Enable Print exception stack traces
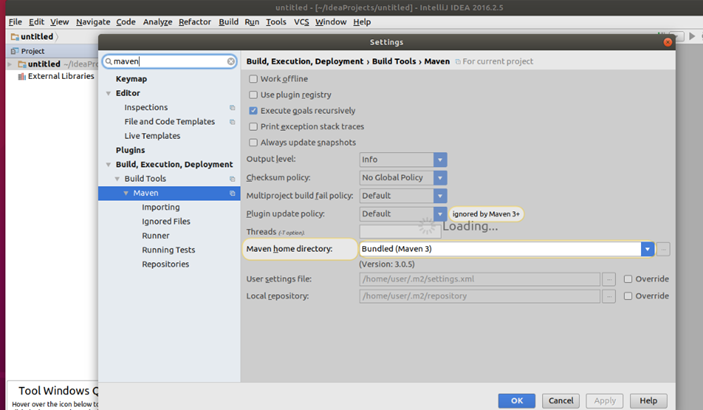This screenshot has height=410, width=703. click(x=253, y=127)
